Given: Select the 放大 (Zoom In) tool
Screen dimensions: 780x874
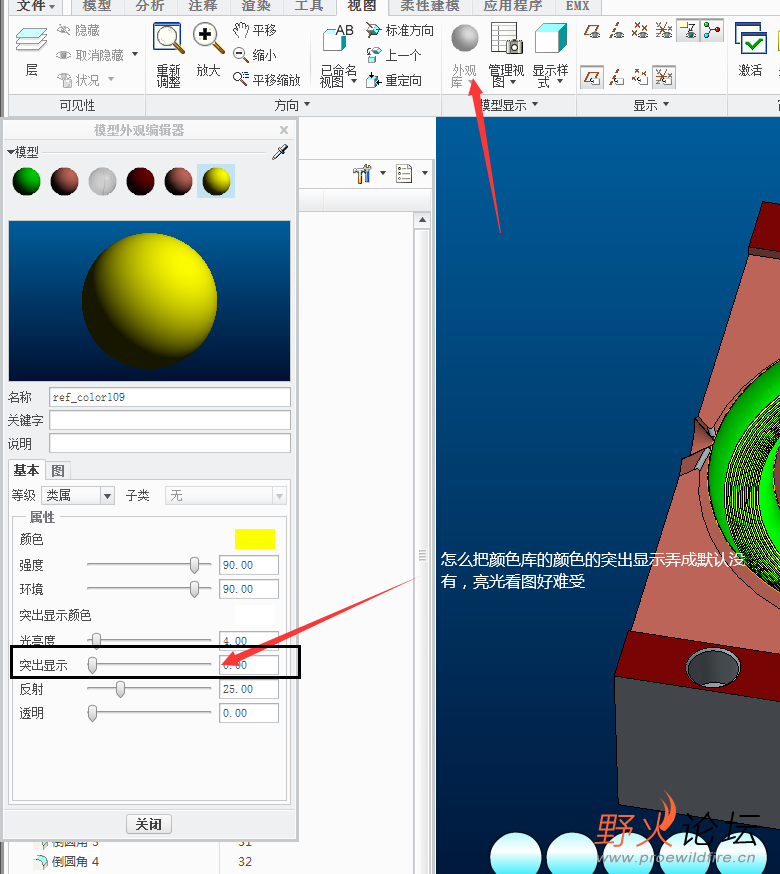Looking at the screenshot, I should pos(208,50).
